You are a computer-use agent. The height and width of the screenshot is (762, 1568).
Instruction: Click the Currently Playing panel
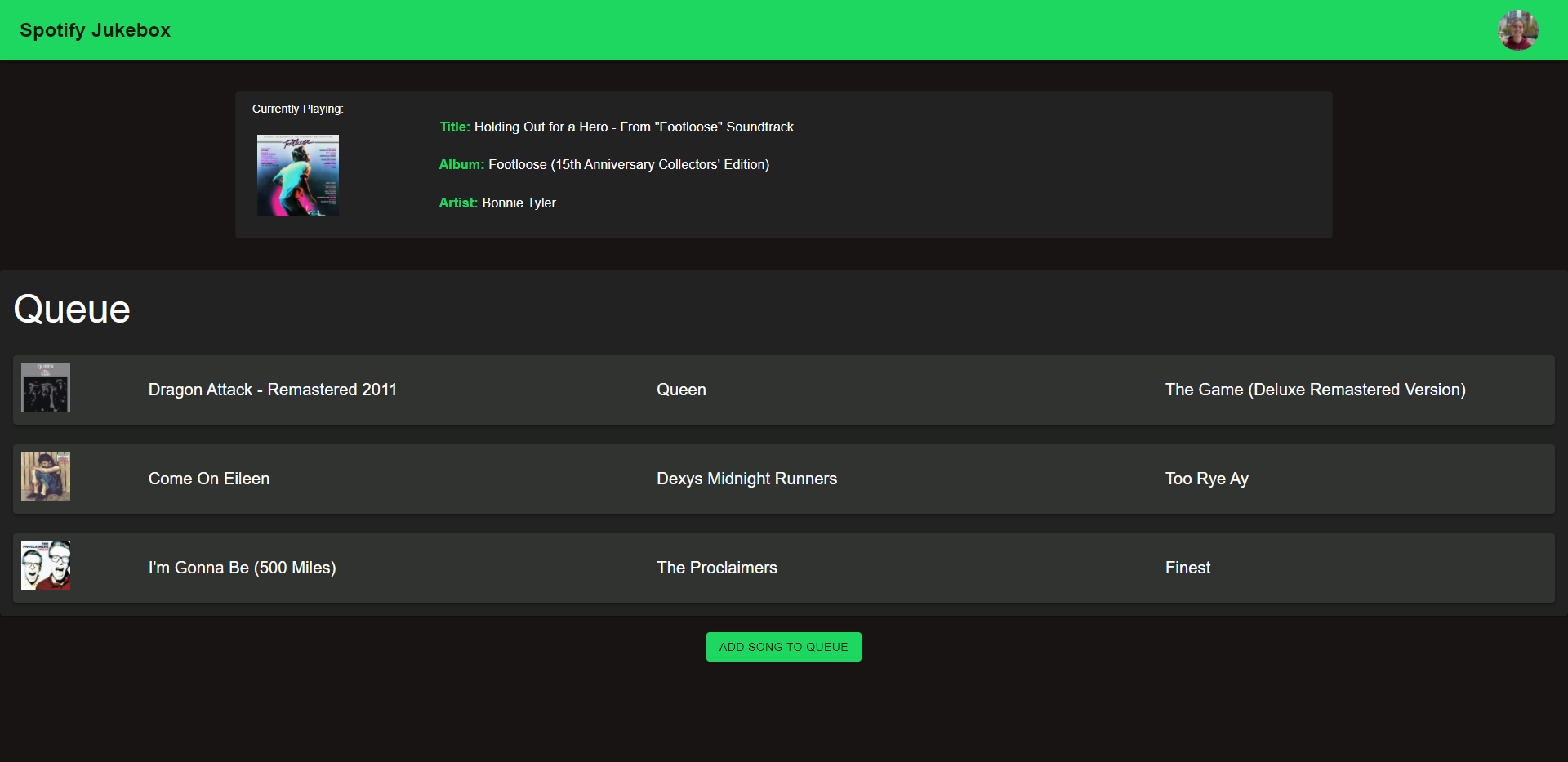(783, 165)
